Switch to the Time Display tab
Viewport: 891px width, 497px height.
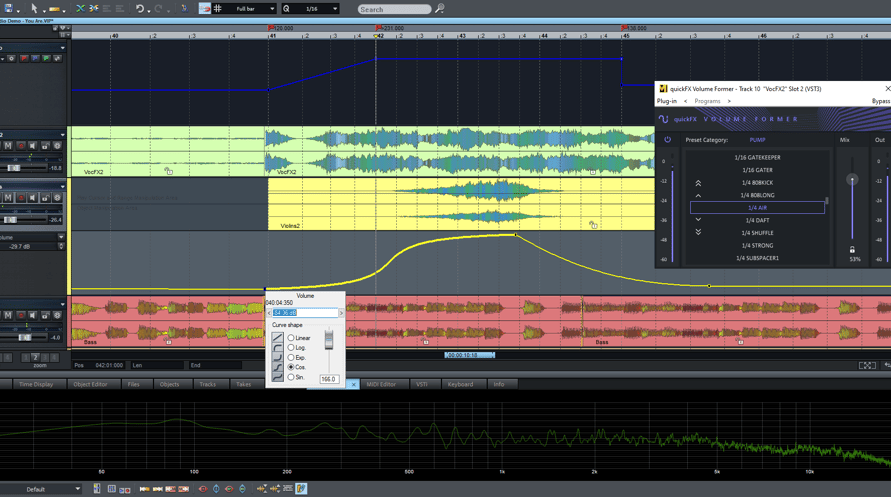36,385
